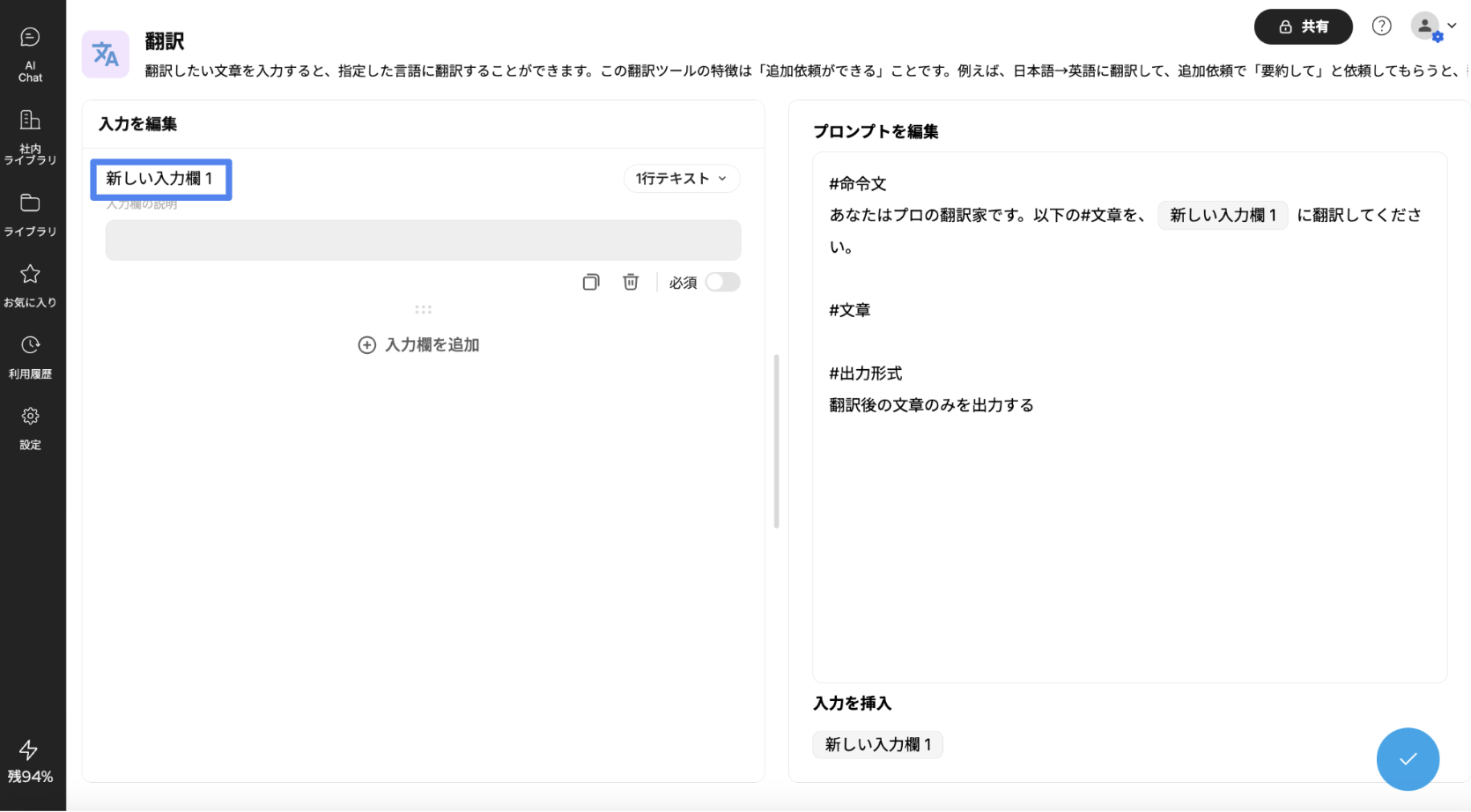
Task: View 利用履歴 usage history
Action: click(30, 357)
